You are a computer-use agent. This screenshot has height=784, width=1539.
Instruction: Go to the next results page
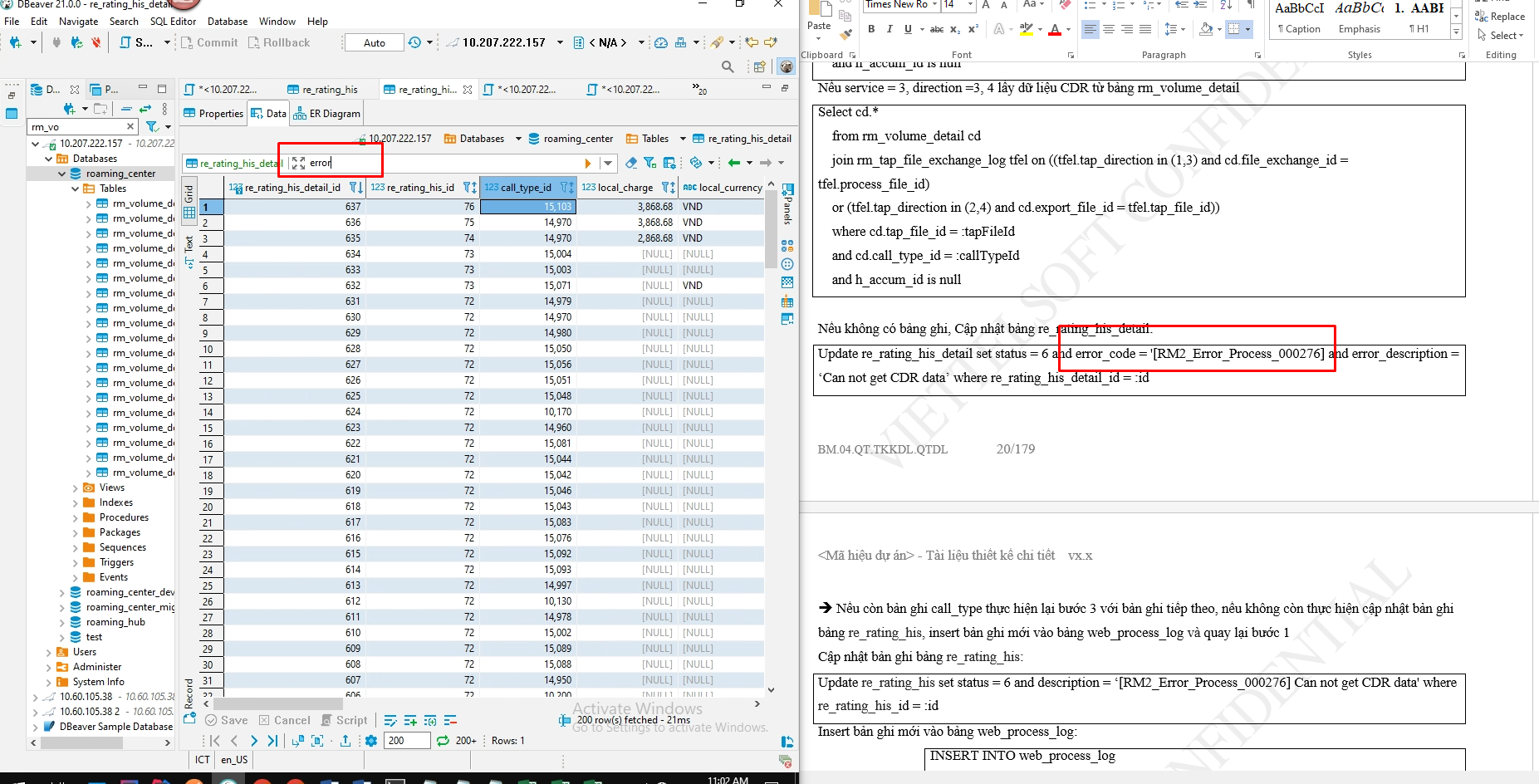click(253, 741)
